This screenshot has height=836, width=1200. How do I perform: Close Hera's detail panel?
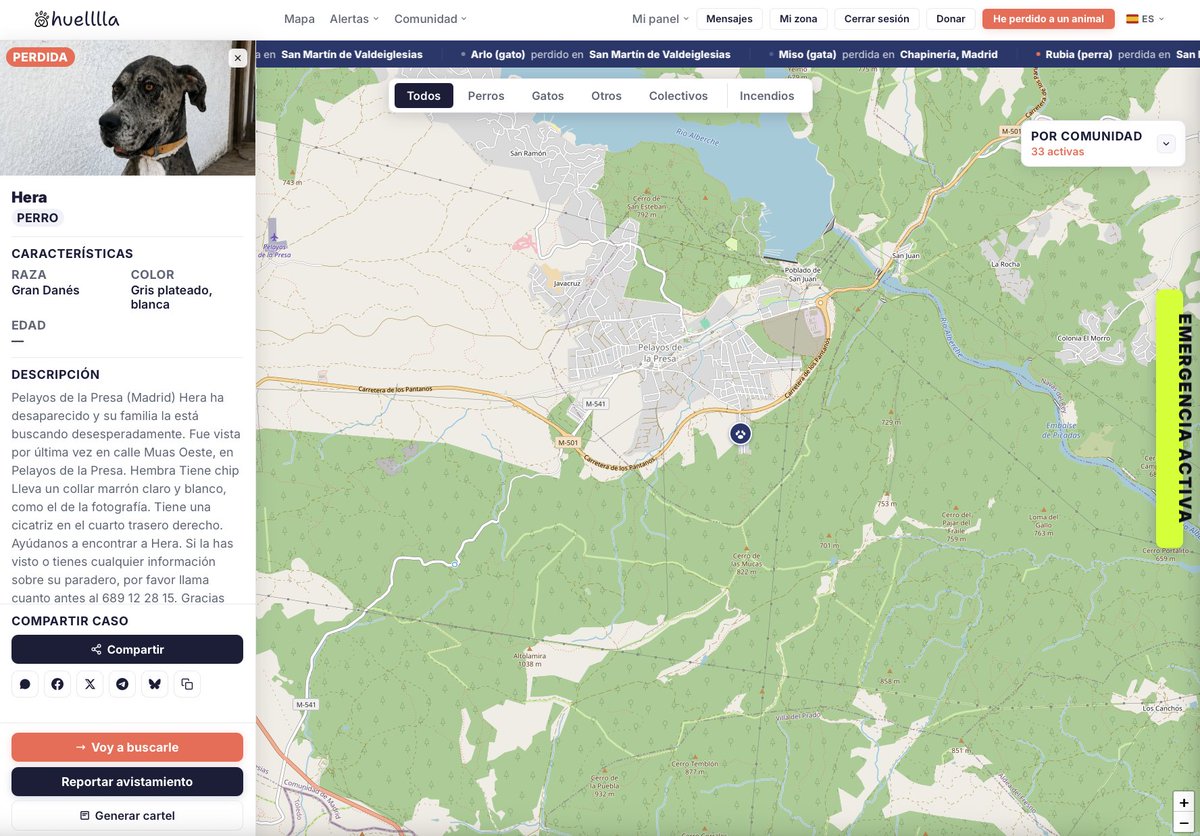pos(238,58)
